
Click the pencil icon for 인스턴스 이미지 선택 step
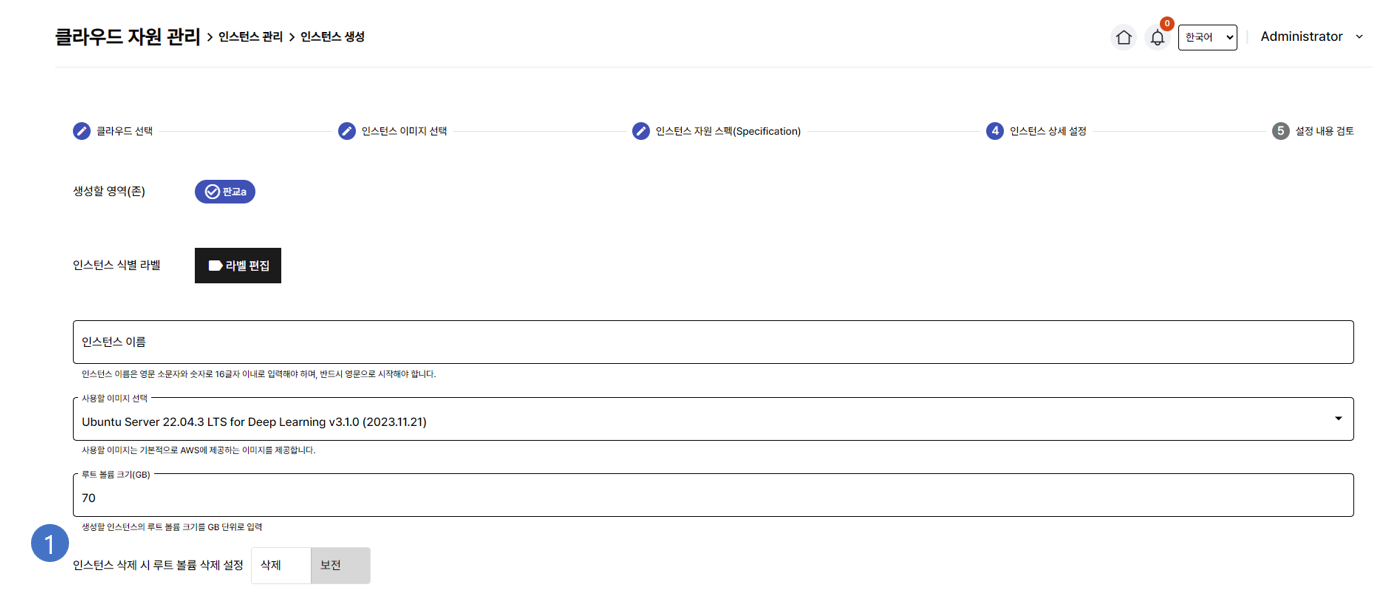coord(347,131)
